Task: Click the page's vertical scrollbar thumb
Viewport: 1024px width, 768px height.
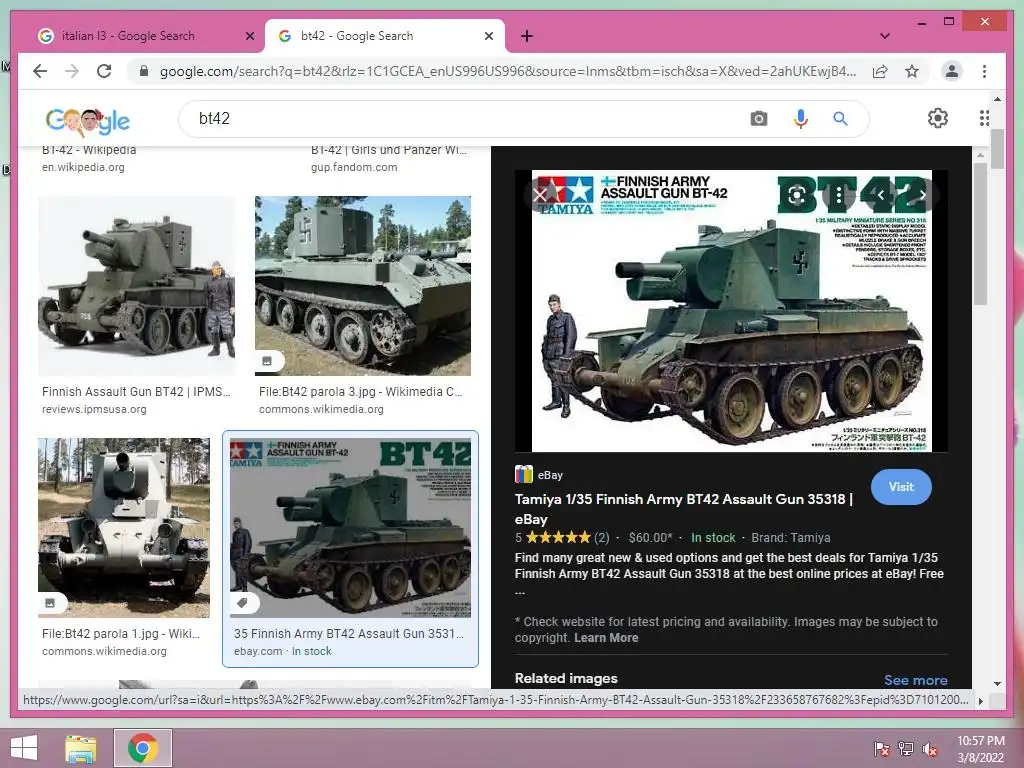Action: click(997, 150)
